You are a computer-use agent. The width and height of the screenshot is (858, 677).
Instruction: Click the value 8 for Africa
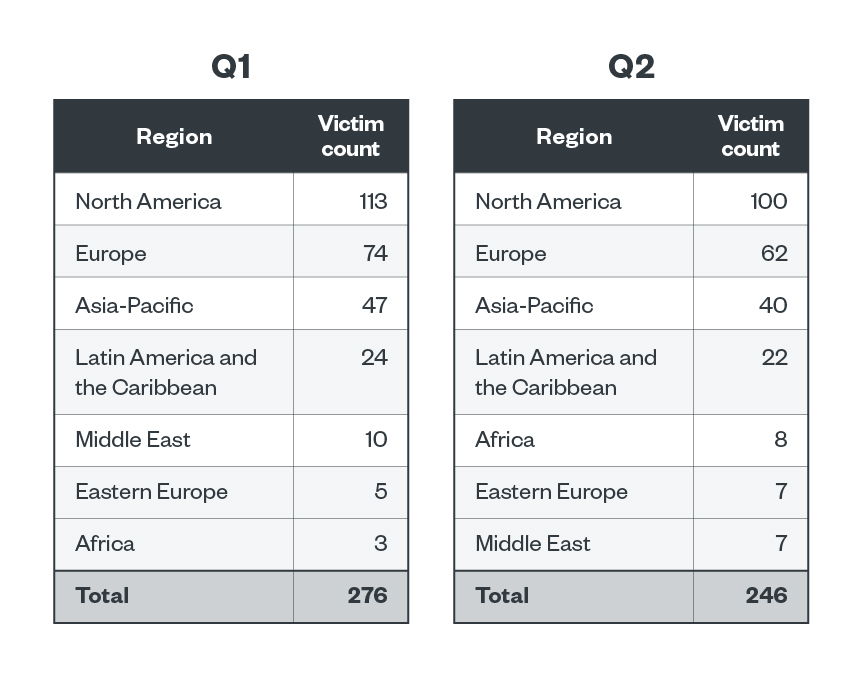point(780,439)
